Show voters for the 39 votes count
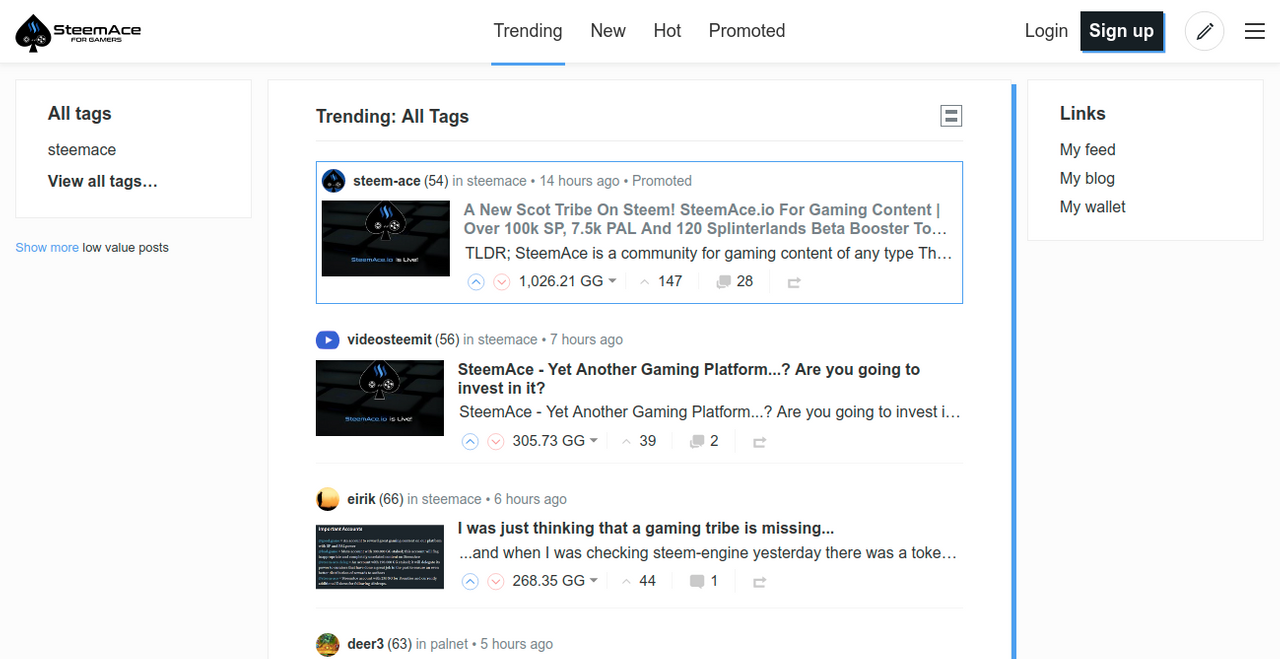The image size is (1280, 659). (639, 440)
